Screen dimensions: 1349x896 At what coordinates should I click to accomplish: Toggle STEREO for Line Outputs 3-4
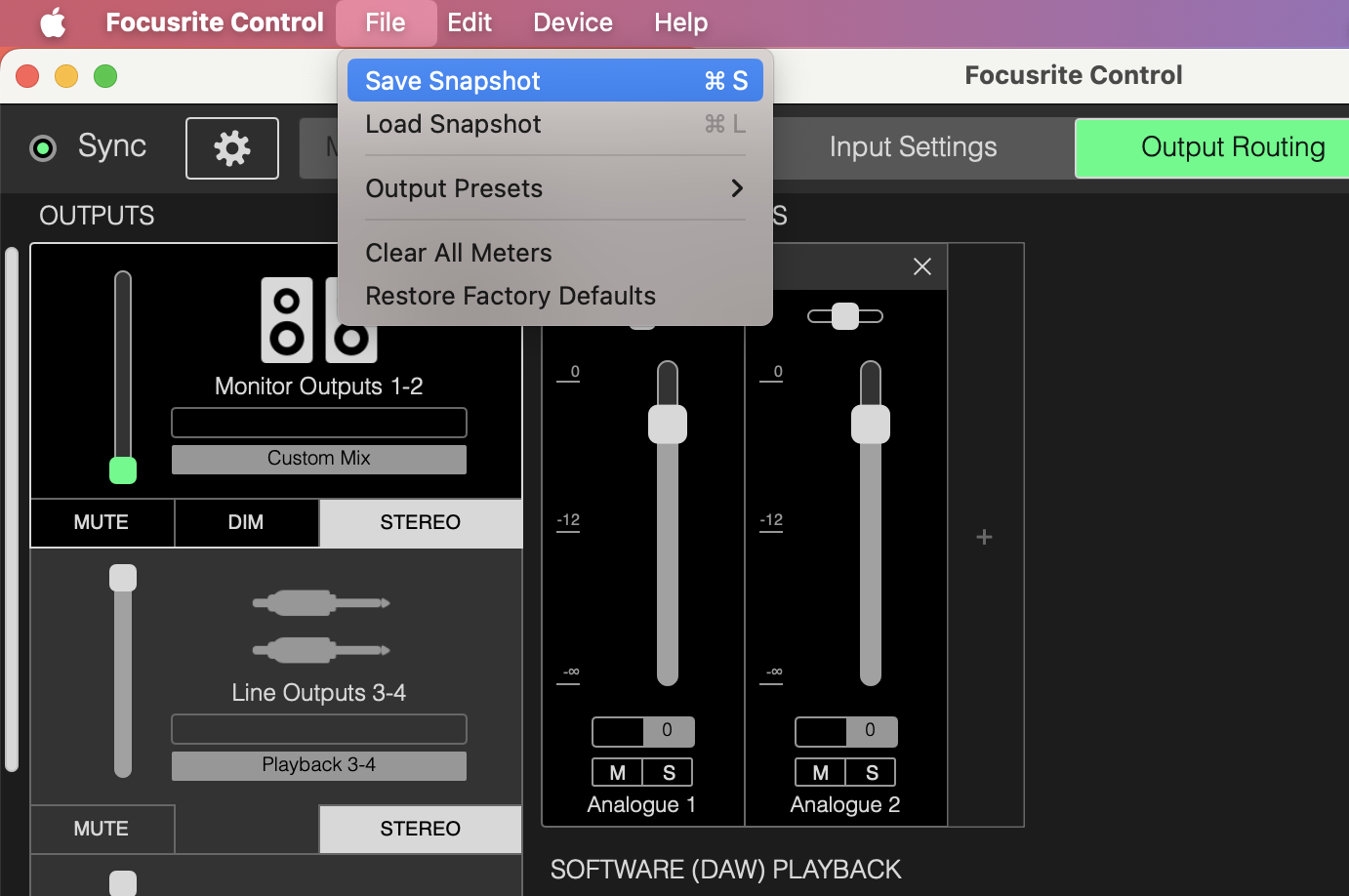(x=421, y=829)
